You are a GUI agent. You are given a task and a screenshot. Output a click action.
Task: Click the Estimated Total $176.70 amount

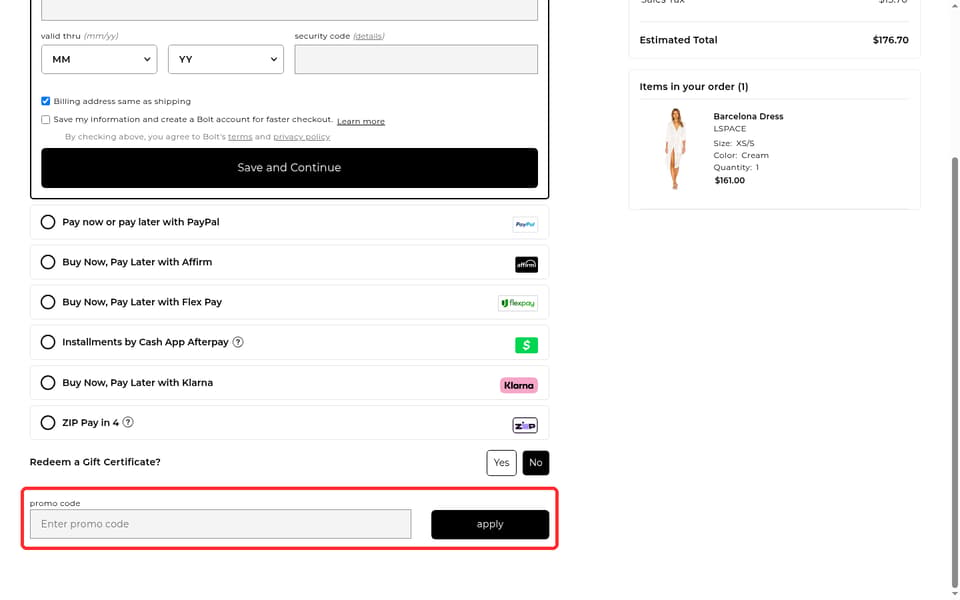(890, 40)
